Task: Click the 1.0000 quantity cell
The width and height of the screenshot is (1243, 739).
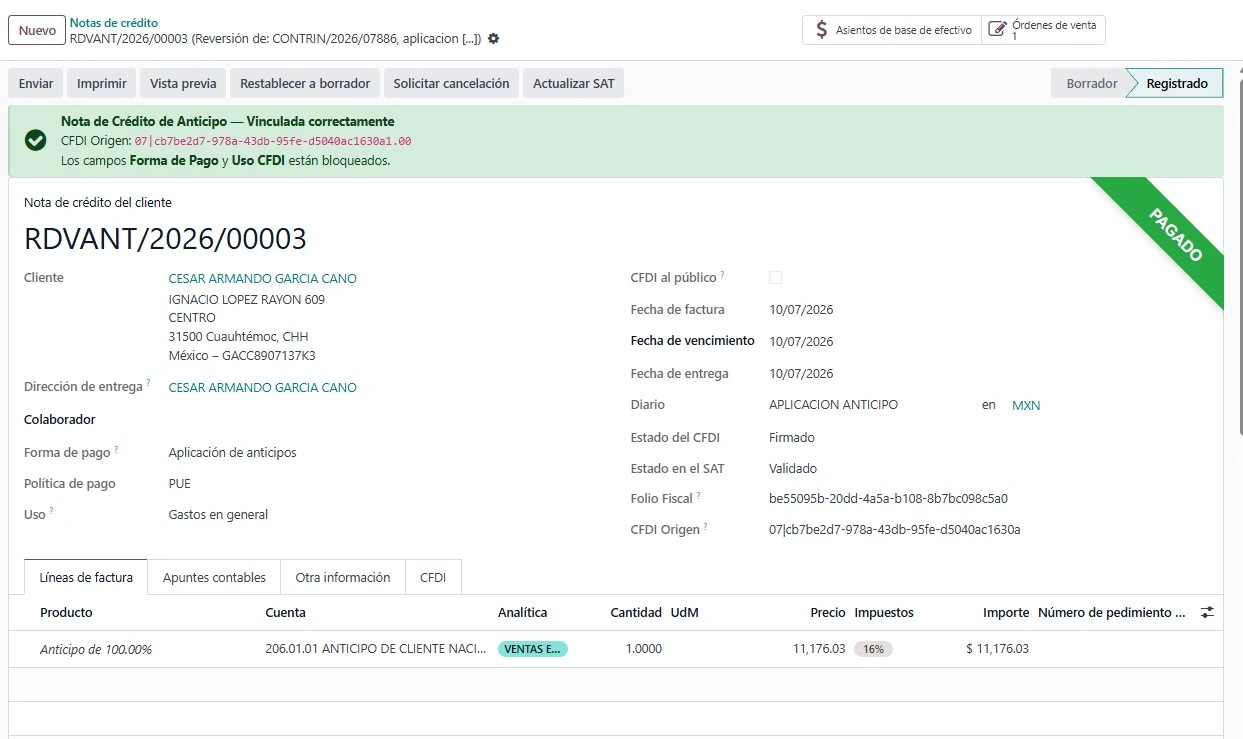Action: pyautogui.click(x=644, y=649)
